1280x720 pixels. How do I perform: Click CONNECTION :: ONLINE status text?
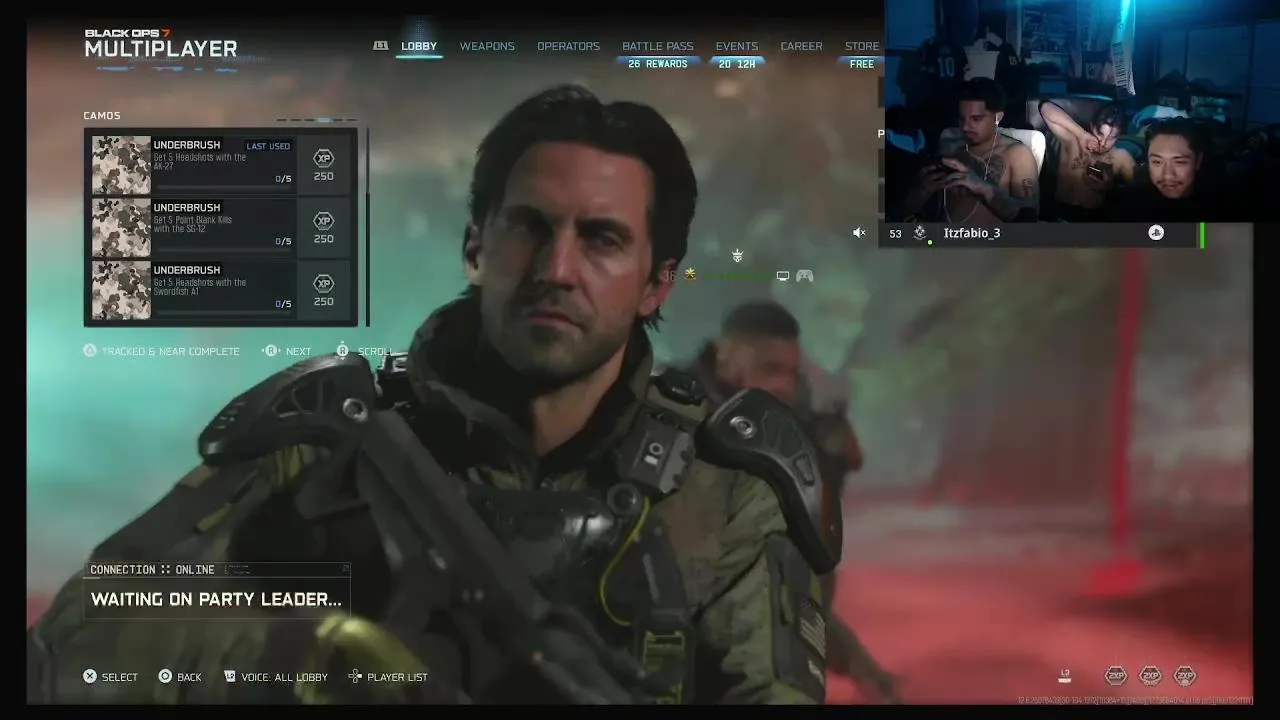(x=152, y=570)
